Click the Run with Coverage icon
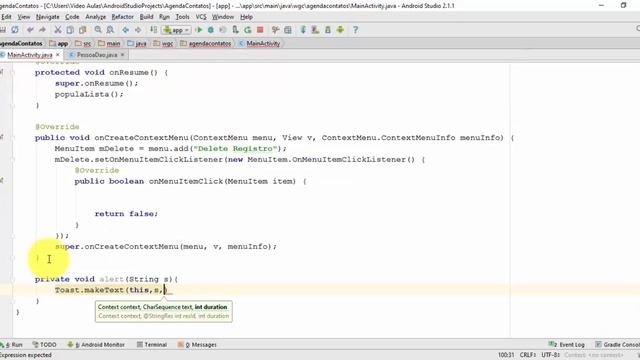Viewport: 640px width, 360px height. click(222, 30)
